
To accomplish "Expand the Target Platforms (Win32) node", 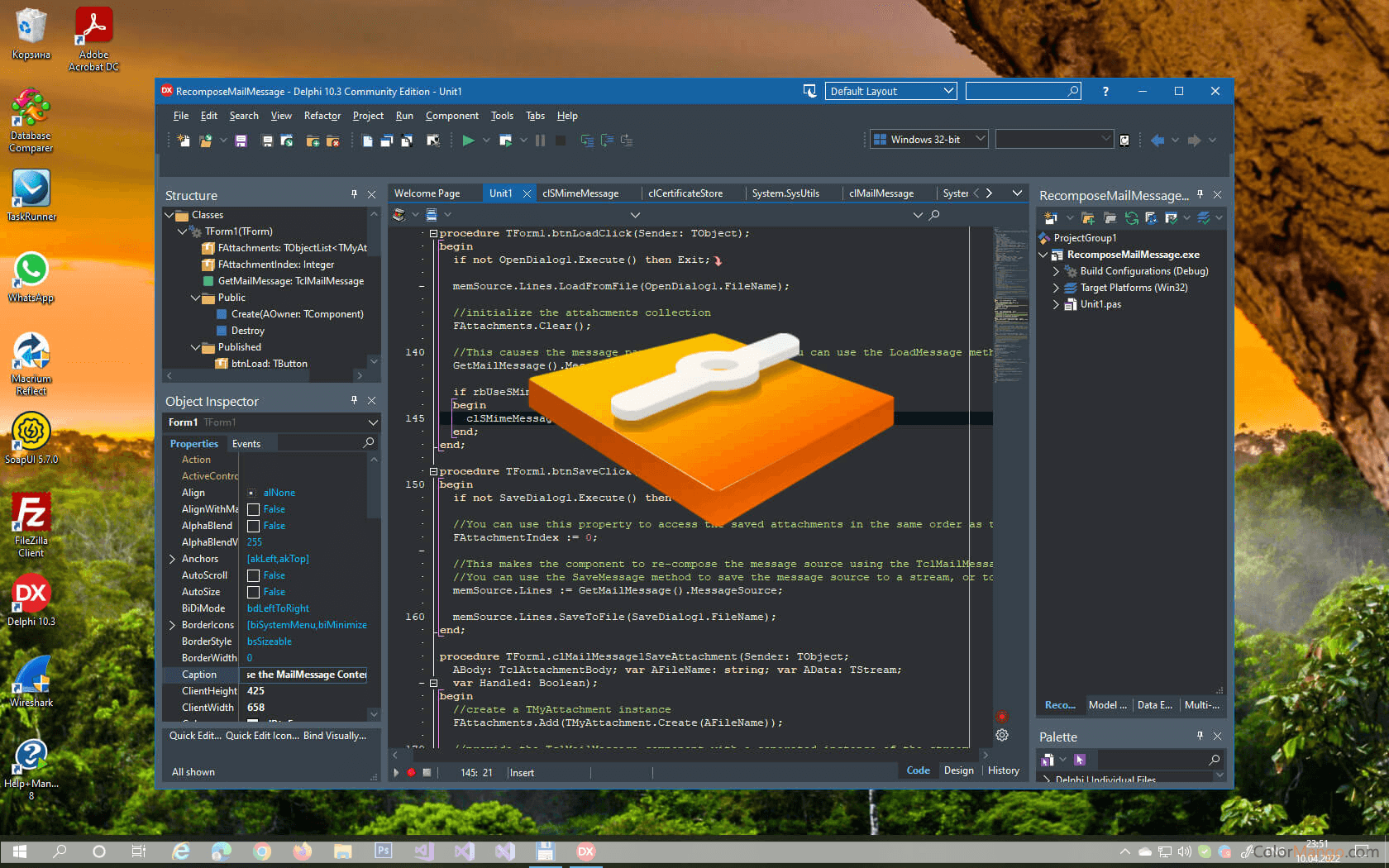I will 1056,288.
